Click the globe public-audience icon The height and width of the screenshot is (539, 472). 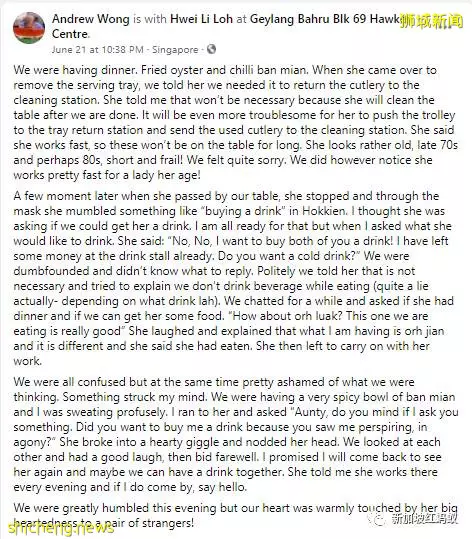click(x=211, y=49)
